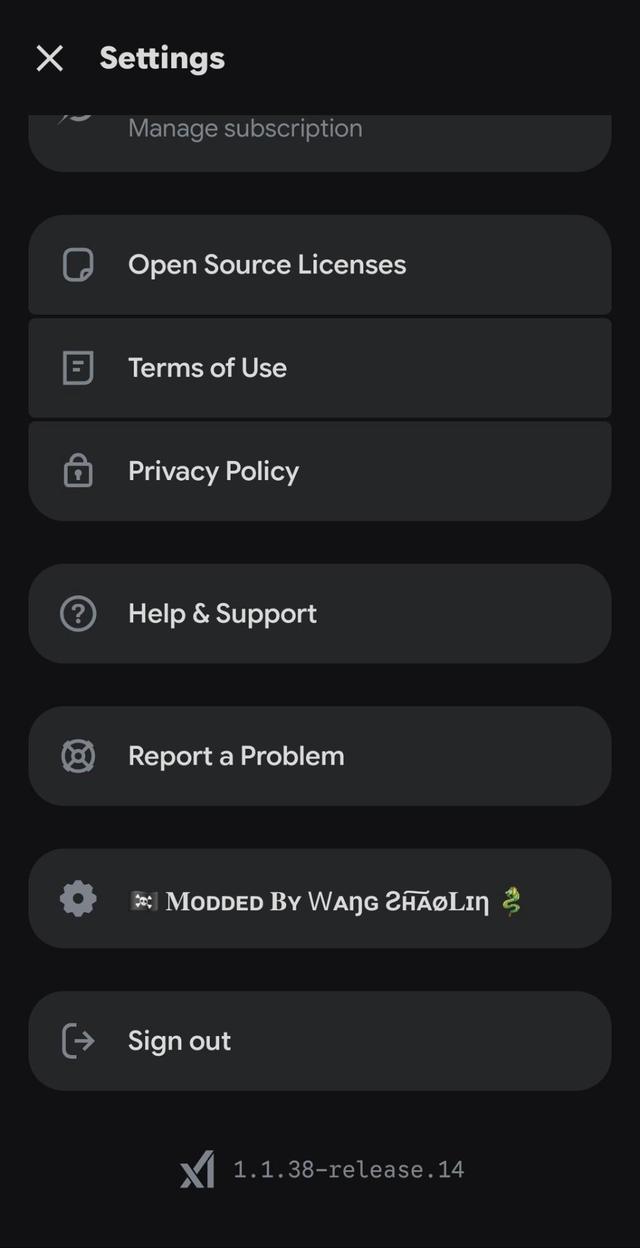The image size is (640, 1248).
Task: Select the Report a Problem lifebuoy icon
Action: [79, 755]
